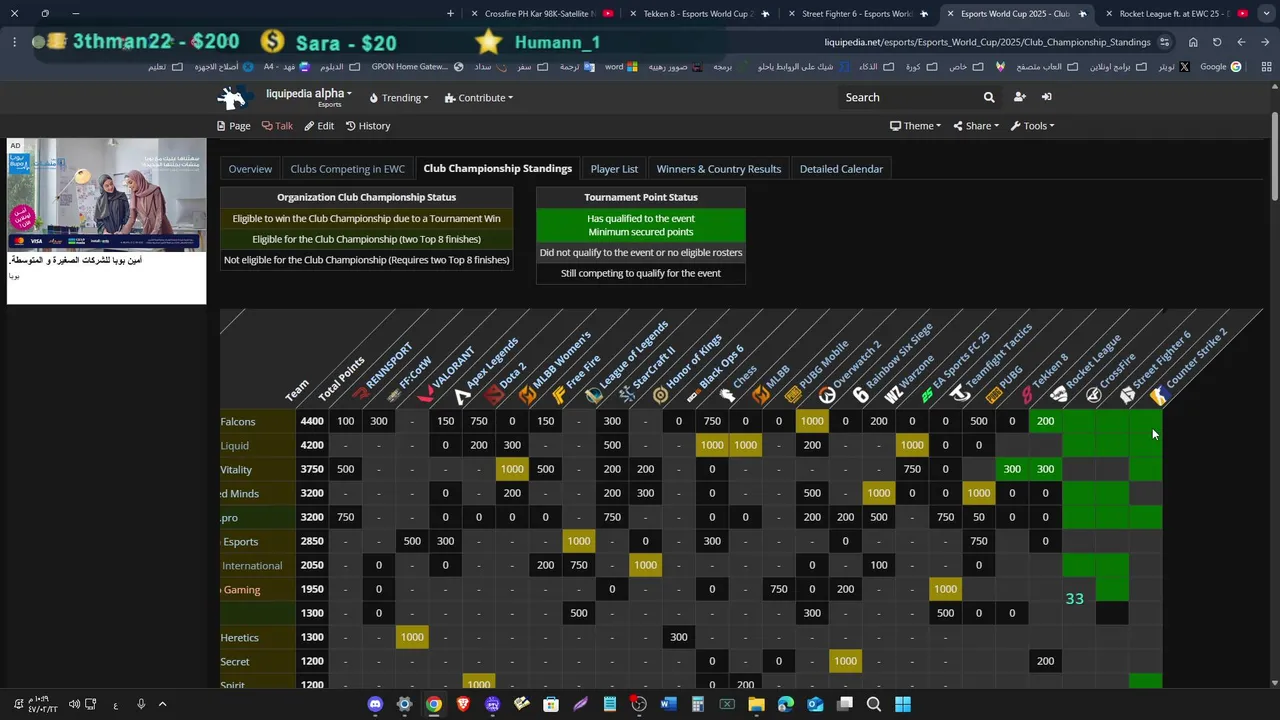This screenshot has width=1280, height=720.
Task: Open Microsoft Word from the taskbar
Action: (x=668, y=704)
